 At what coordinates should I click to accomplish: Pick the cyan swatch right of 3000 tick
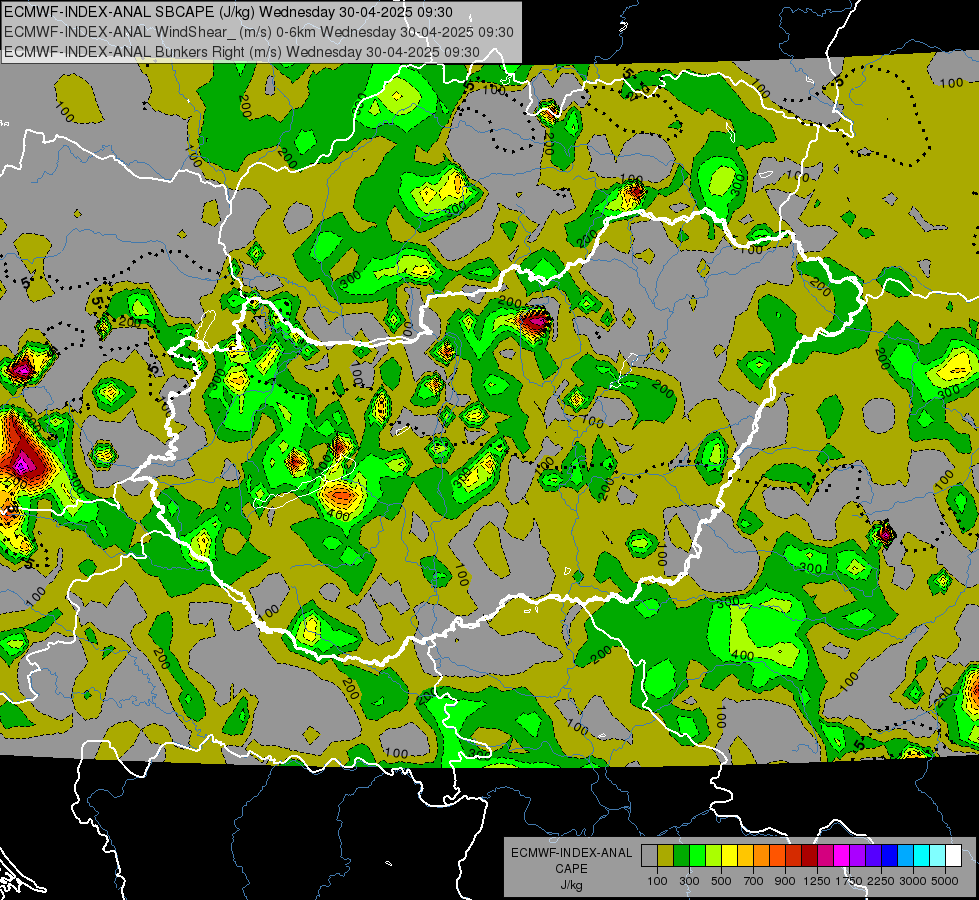[x=922, y=855]
